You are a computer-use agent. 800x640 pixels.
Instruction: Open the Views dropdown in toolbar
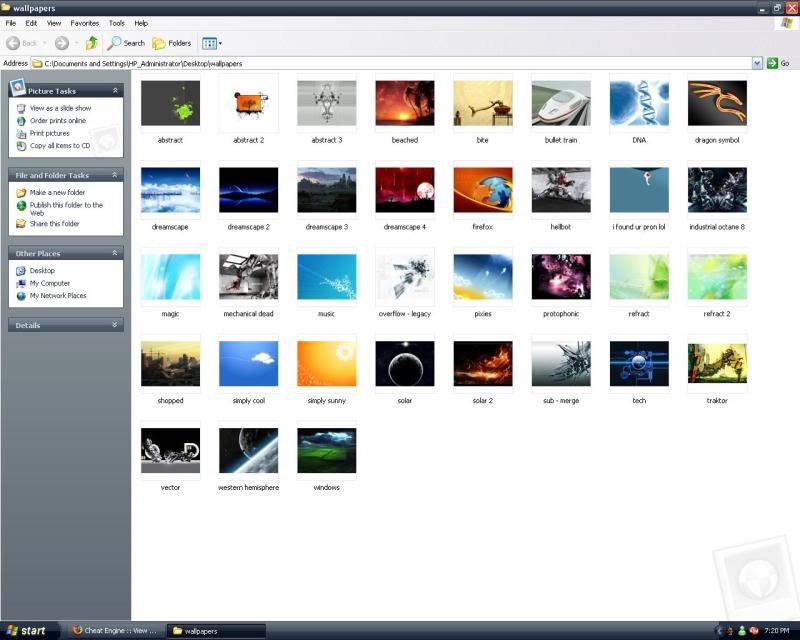(211, 43)
